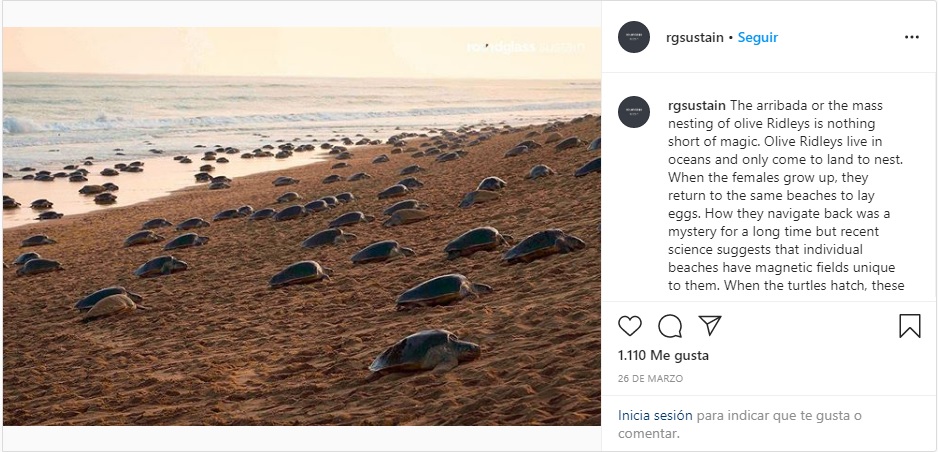
Task: Click the rgsustain avatar in the post header
Action: [634, 37]
